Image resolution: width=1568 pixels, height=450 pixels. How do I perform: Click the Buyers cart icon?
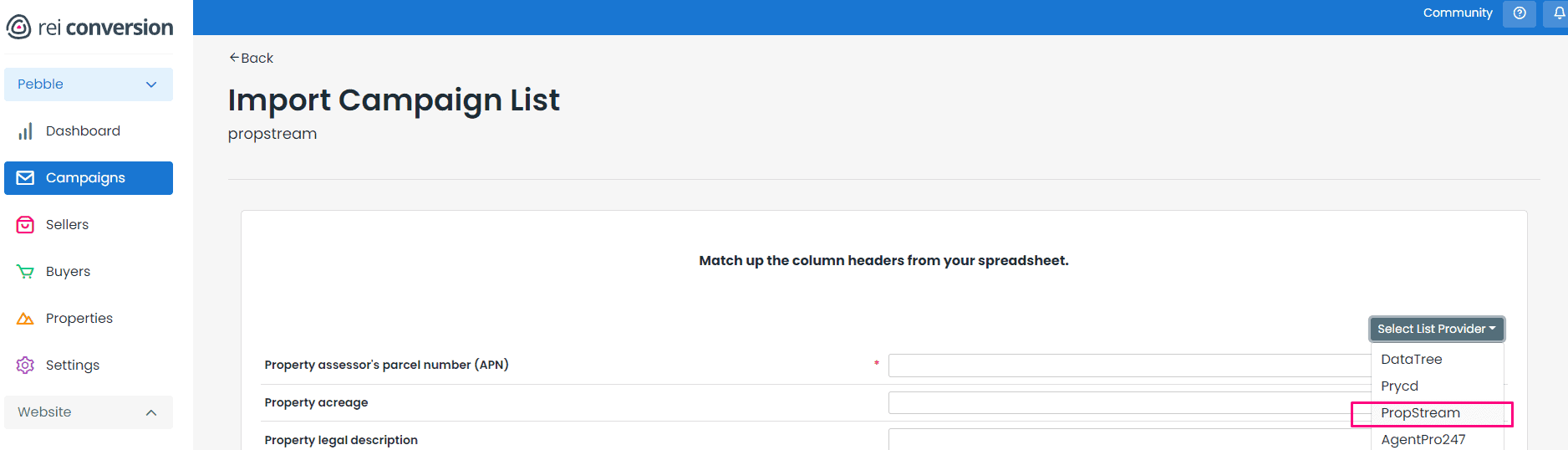click(x=26, y=272)
